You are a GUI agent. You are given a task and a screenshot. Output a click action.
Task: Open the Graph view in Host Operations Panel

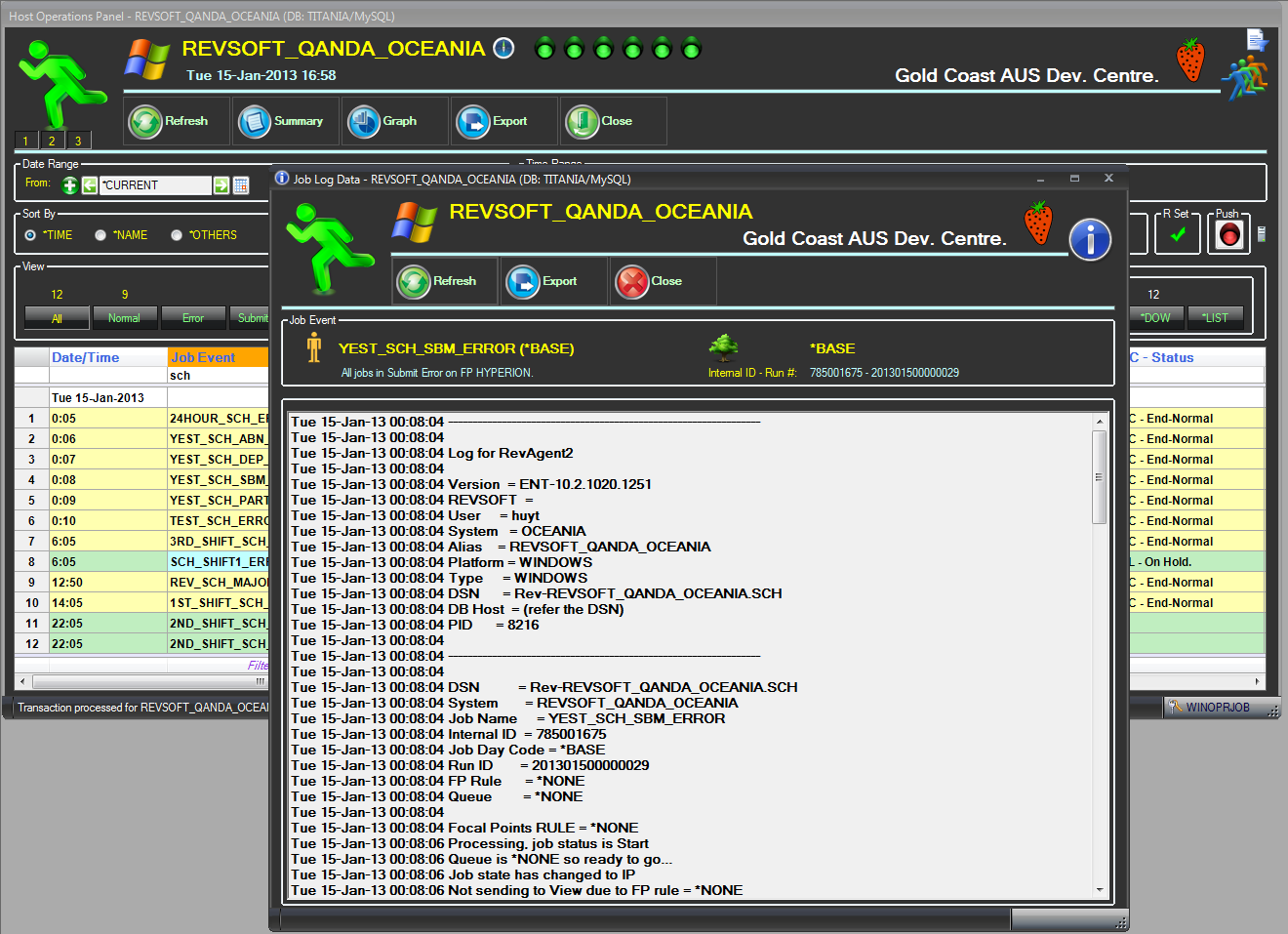pyautogui.click(x=382, y=122)
